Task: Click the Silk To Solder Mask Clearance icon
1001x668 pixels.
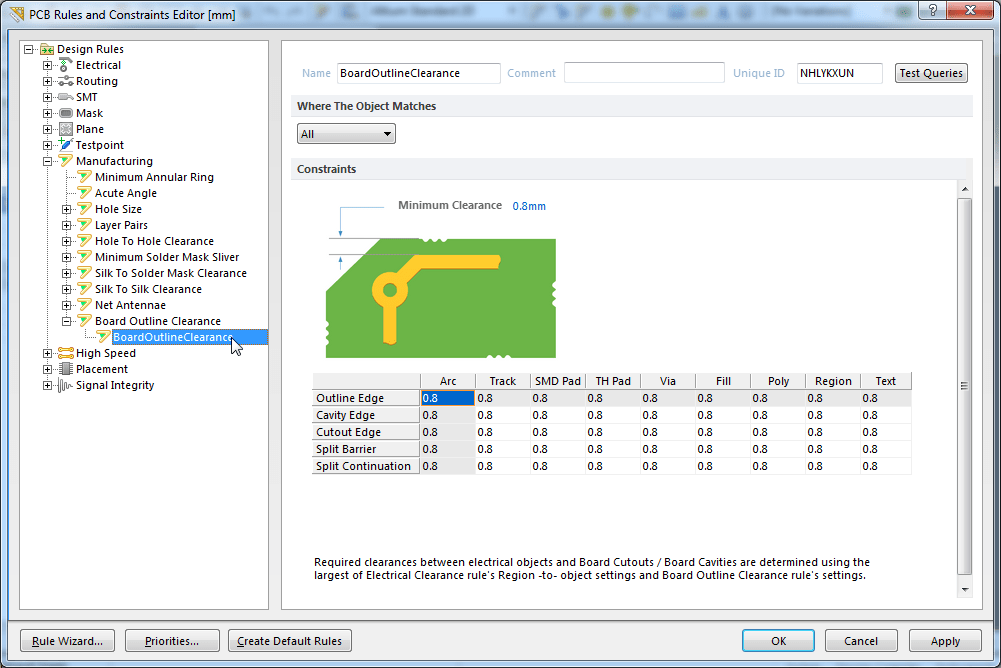Action: pyautogui.click(x=84, y=272)
